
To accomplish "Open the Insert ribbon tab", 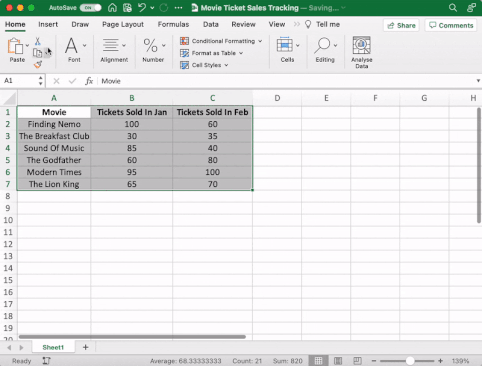I will 48,24.
